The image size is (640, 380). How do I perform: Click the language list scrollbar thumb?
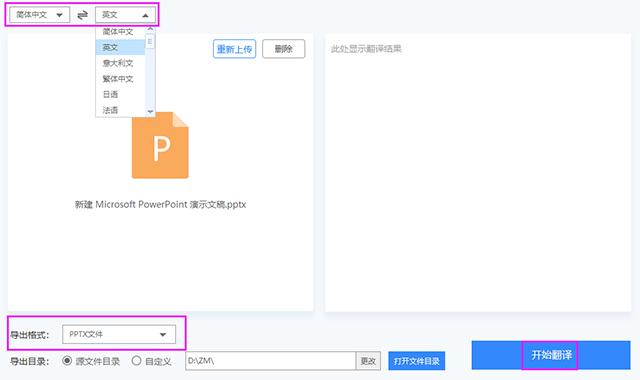[150, 41]
